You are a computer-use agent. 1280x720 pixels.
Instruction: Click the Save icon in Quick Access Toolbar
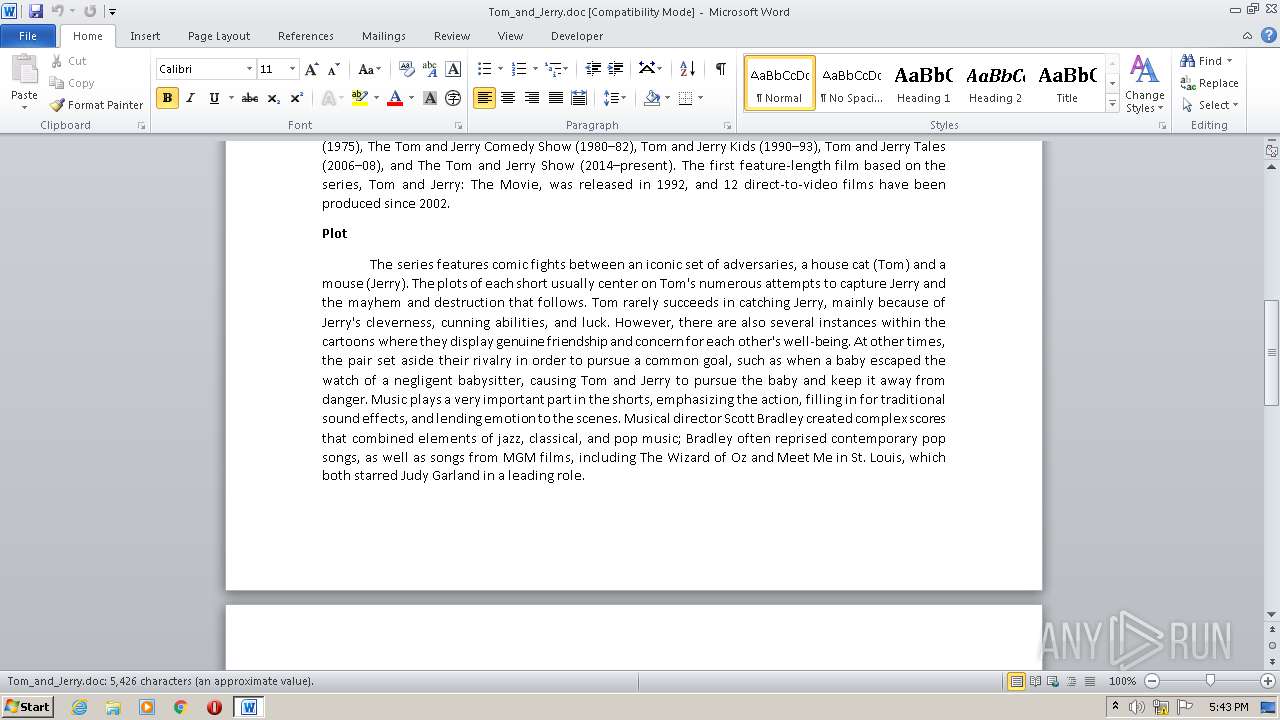coord(36,11)
